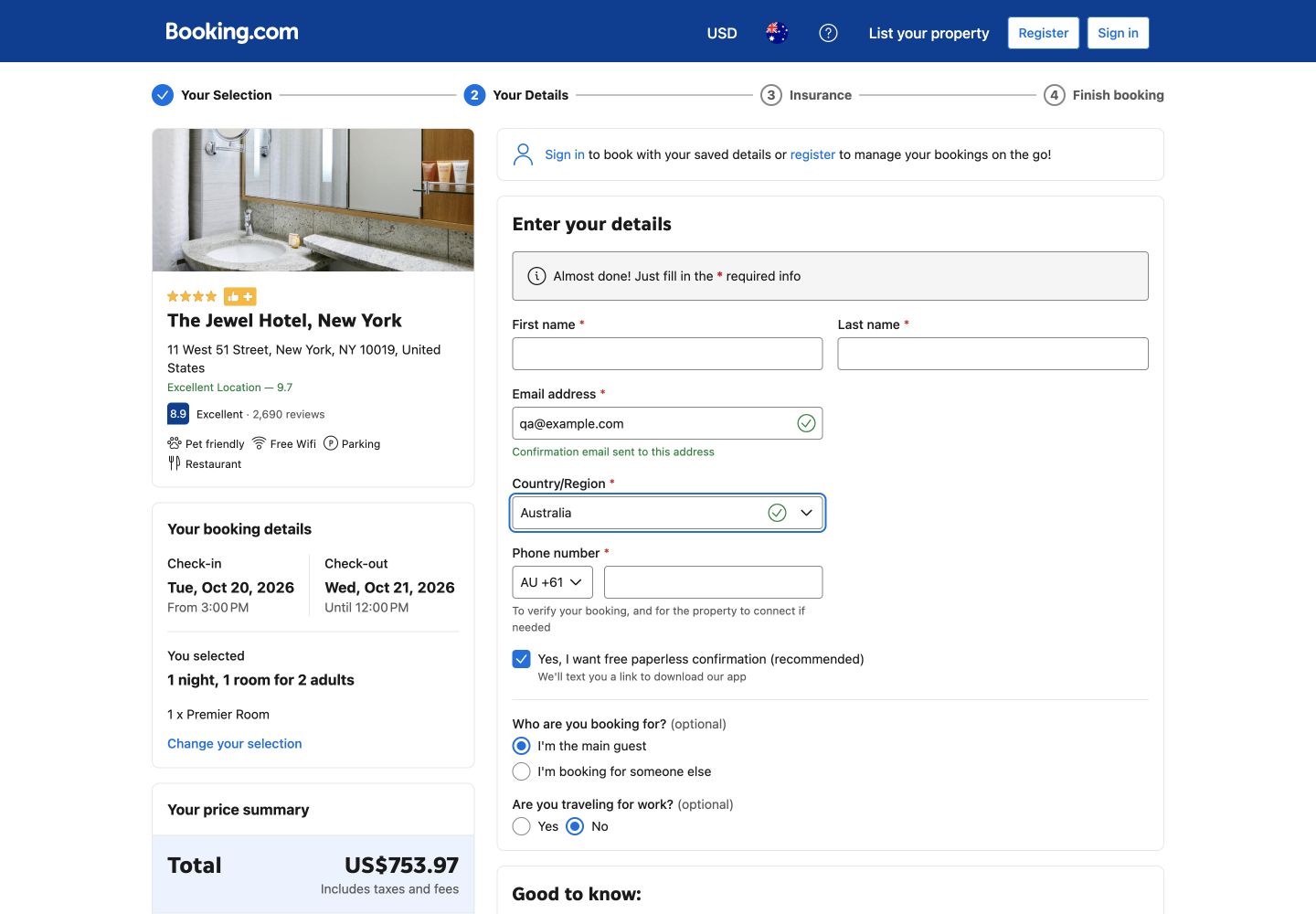The width and height of the screenshot is (1316, 914).
Task: Go to Your Details step label
Action: [530, 95]
